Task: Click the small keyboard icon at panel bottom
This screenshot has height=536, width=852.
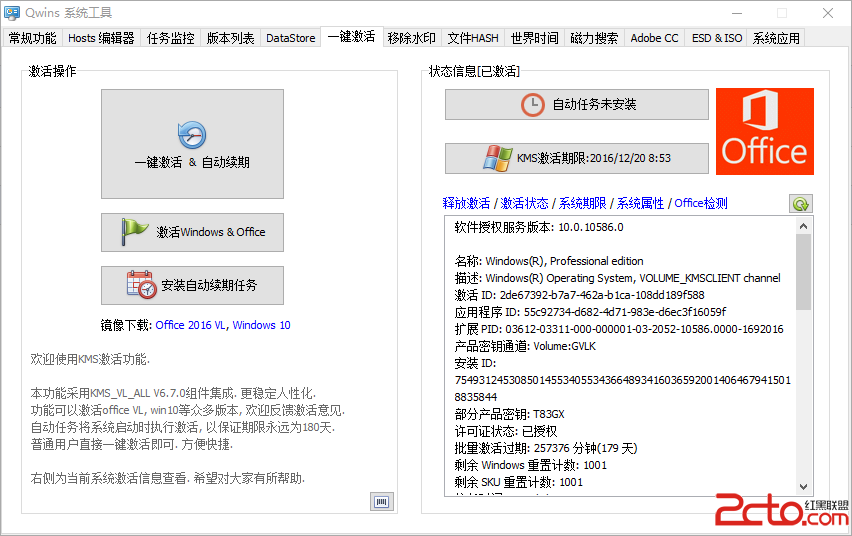Action: coord(381,500)
